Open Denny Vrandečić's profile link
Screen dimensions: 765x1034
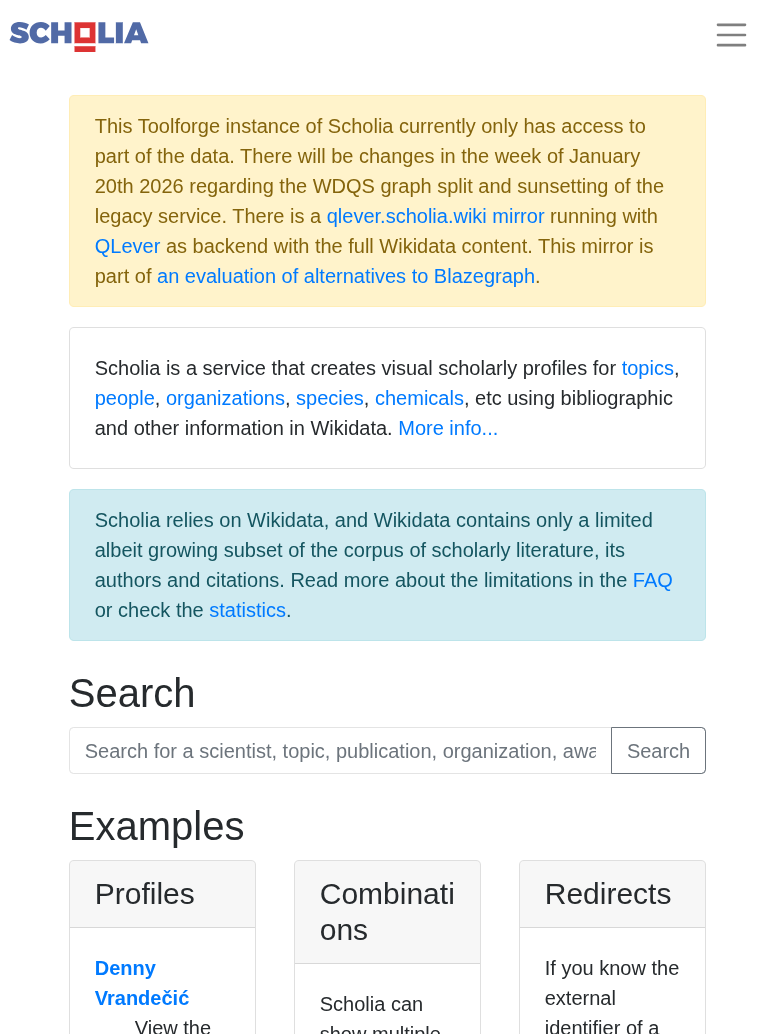click(x=142, y=983)
